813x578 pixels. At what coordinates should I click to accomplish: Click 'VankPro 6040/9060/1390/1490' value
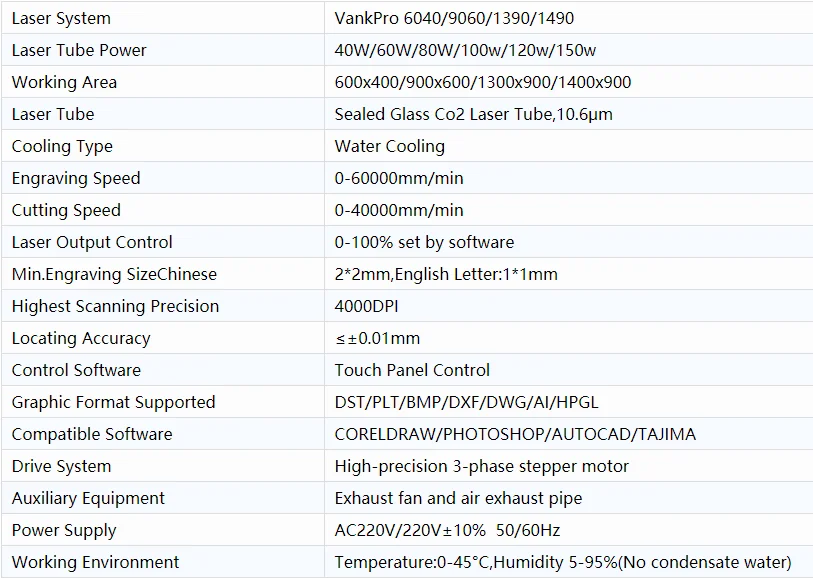coord(454,18)
